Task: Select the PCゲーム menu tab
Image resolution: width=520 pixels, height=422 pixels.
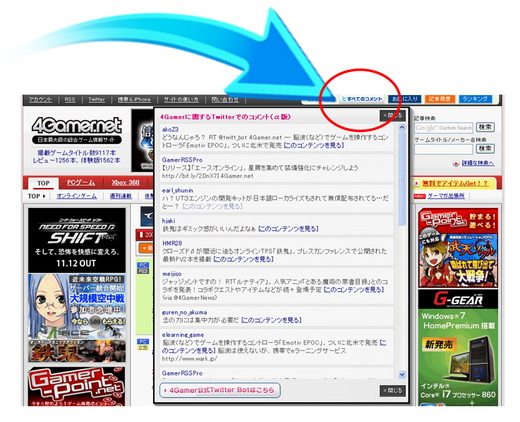Action: click(x=81, y=183)
